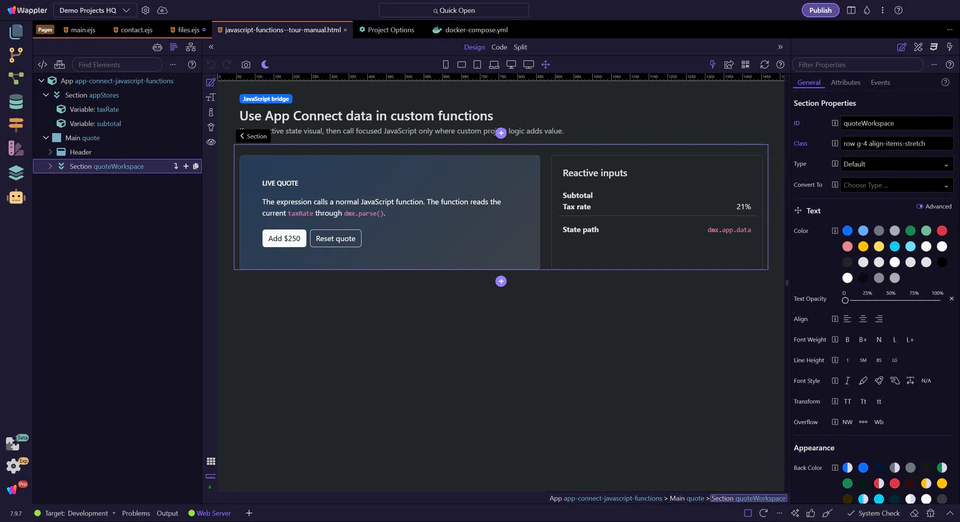This screenshot has width=960, height=522.
Task: Collapse the App app-connect-javascript-functions node
Action: click(x=41, y=81)
